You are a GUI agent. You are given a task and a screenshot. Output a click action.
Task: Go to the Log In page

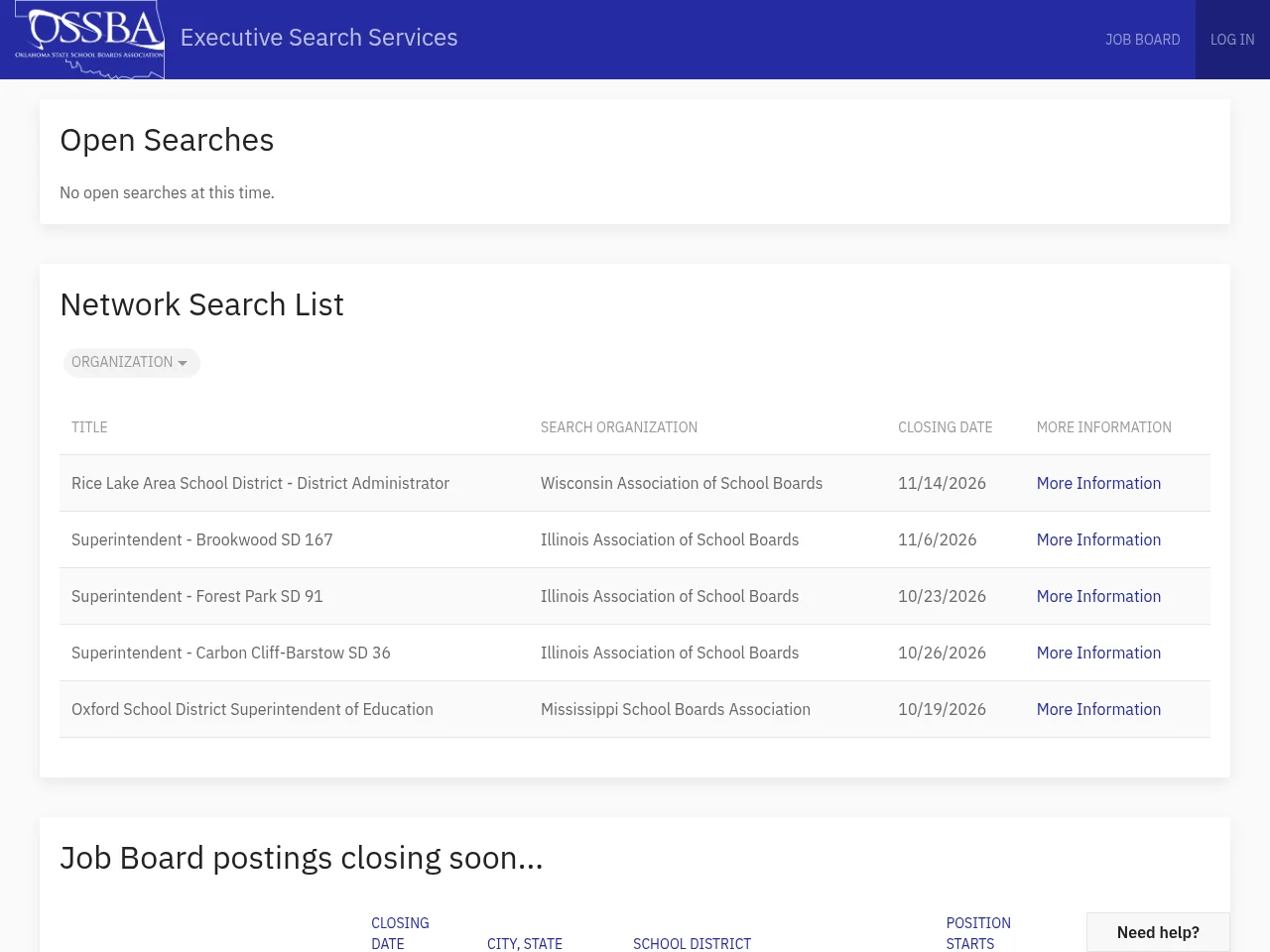1232,40
